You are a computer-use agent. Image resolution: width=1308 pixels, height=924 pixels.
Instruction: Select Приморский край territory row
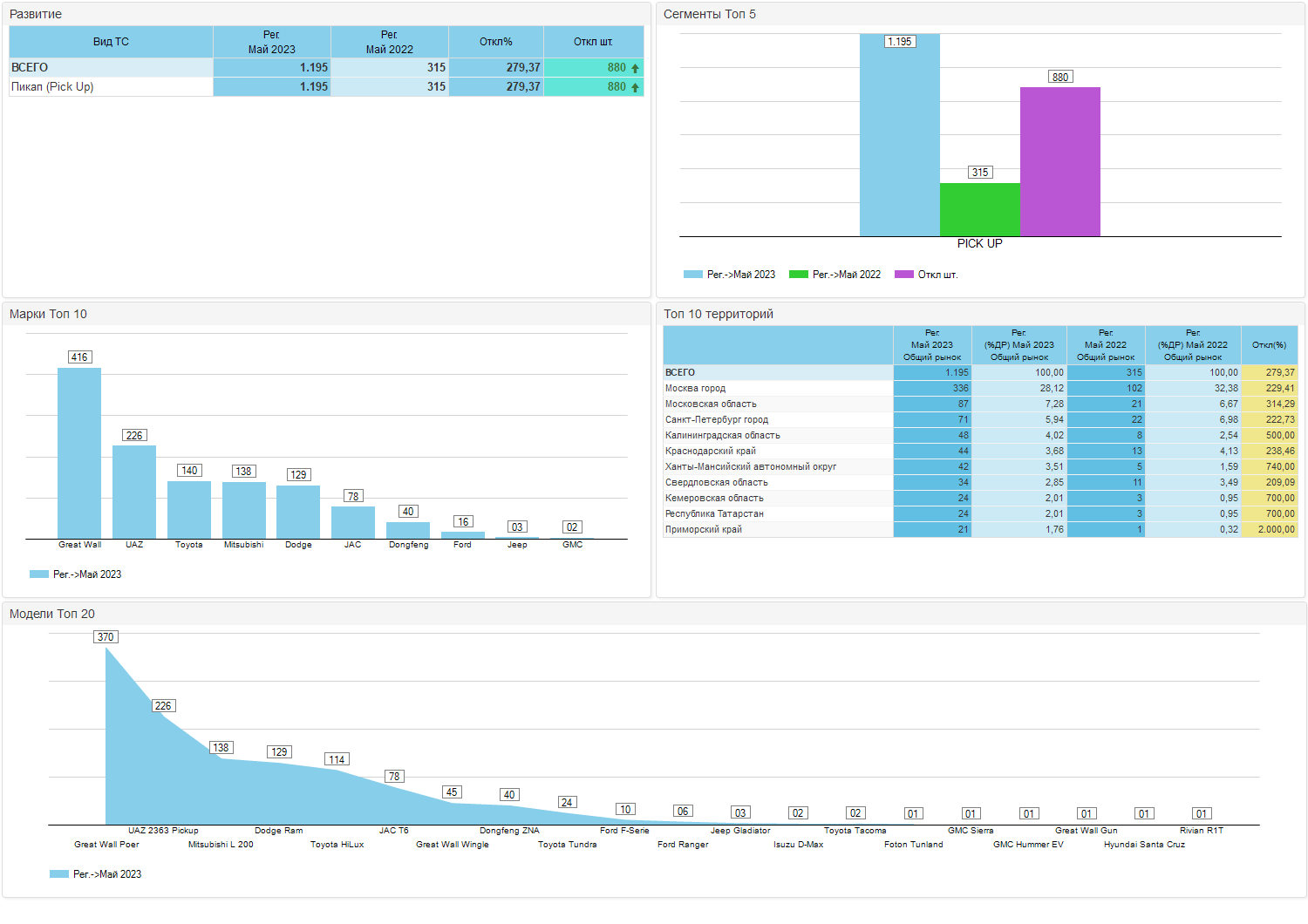[980, 530]
